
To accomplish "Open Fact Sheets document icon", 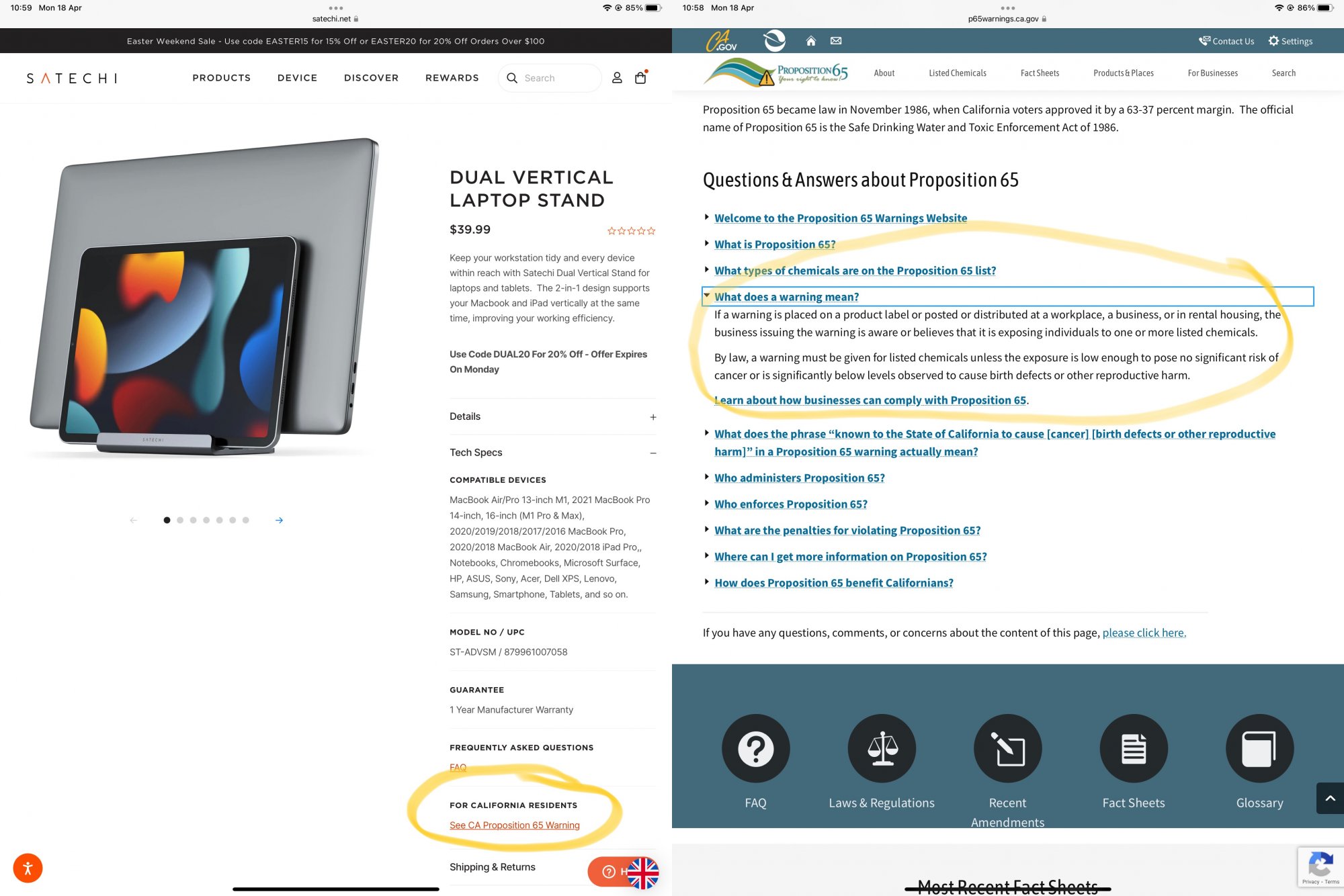I will point(1134,748).
